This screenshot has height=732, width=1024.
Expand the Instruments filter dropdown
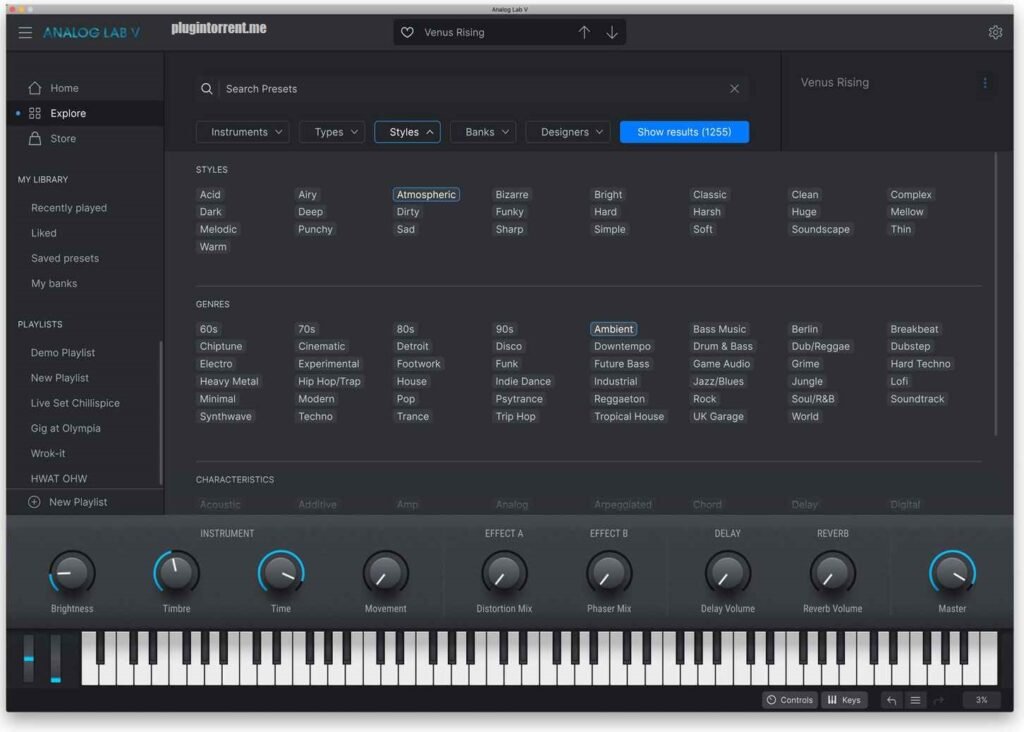(243, 132)
